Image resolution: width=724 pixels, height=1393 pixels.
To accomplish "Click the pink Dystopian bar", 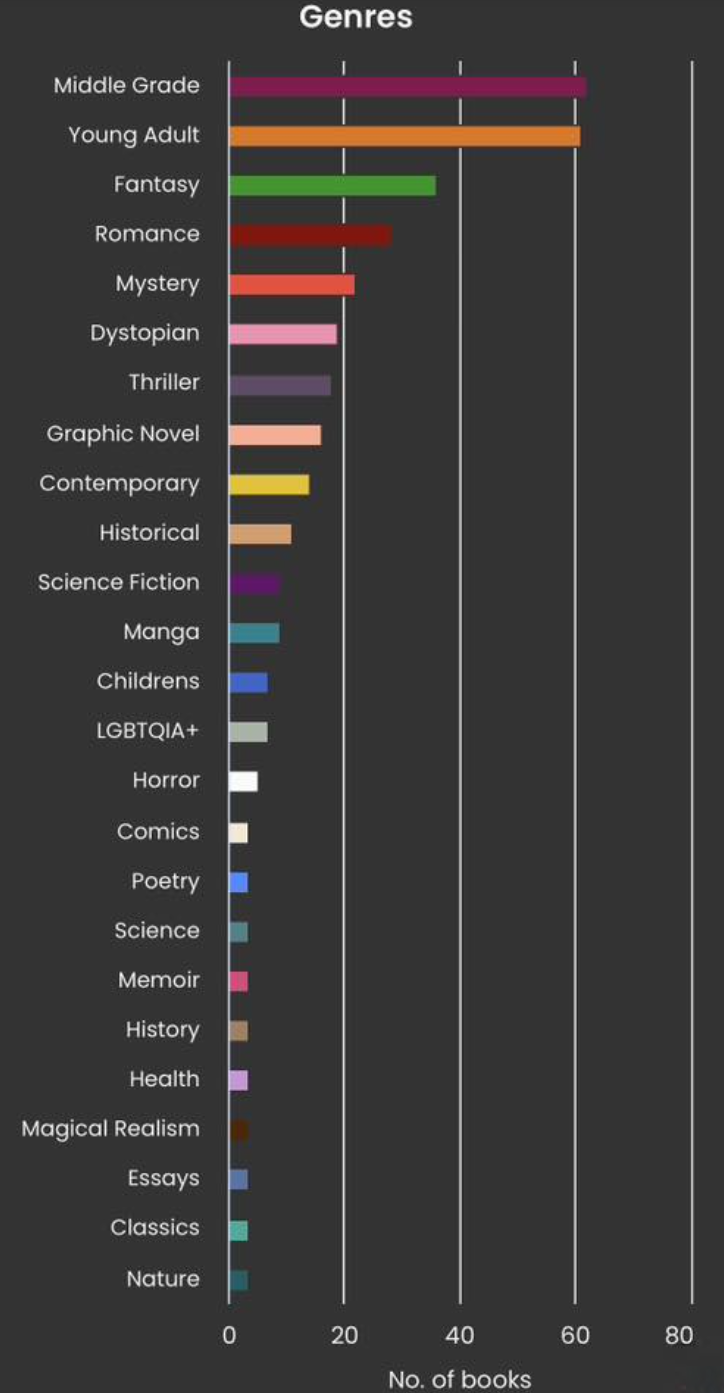I will click(282, 334).
